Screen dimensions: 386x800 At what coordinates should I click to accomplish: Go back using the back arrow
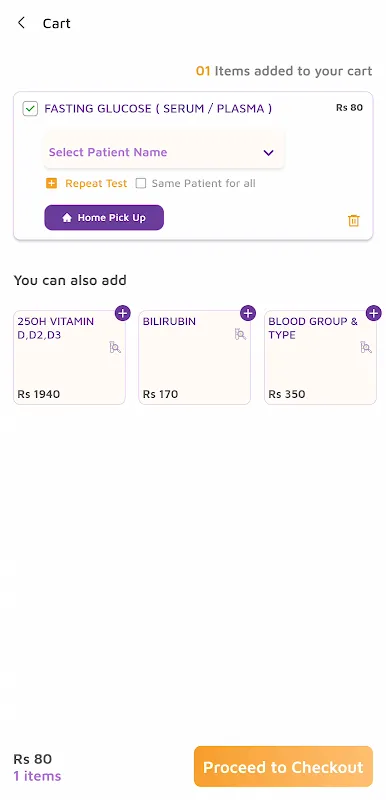coord(21,23)
